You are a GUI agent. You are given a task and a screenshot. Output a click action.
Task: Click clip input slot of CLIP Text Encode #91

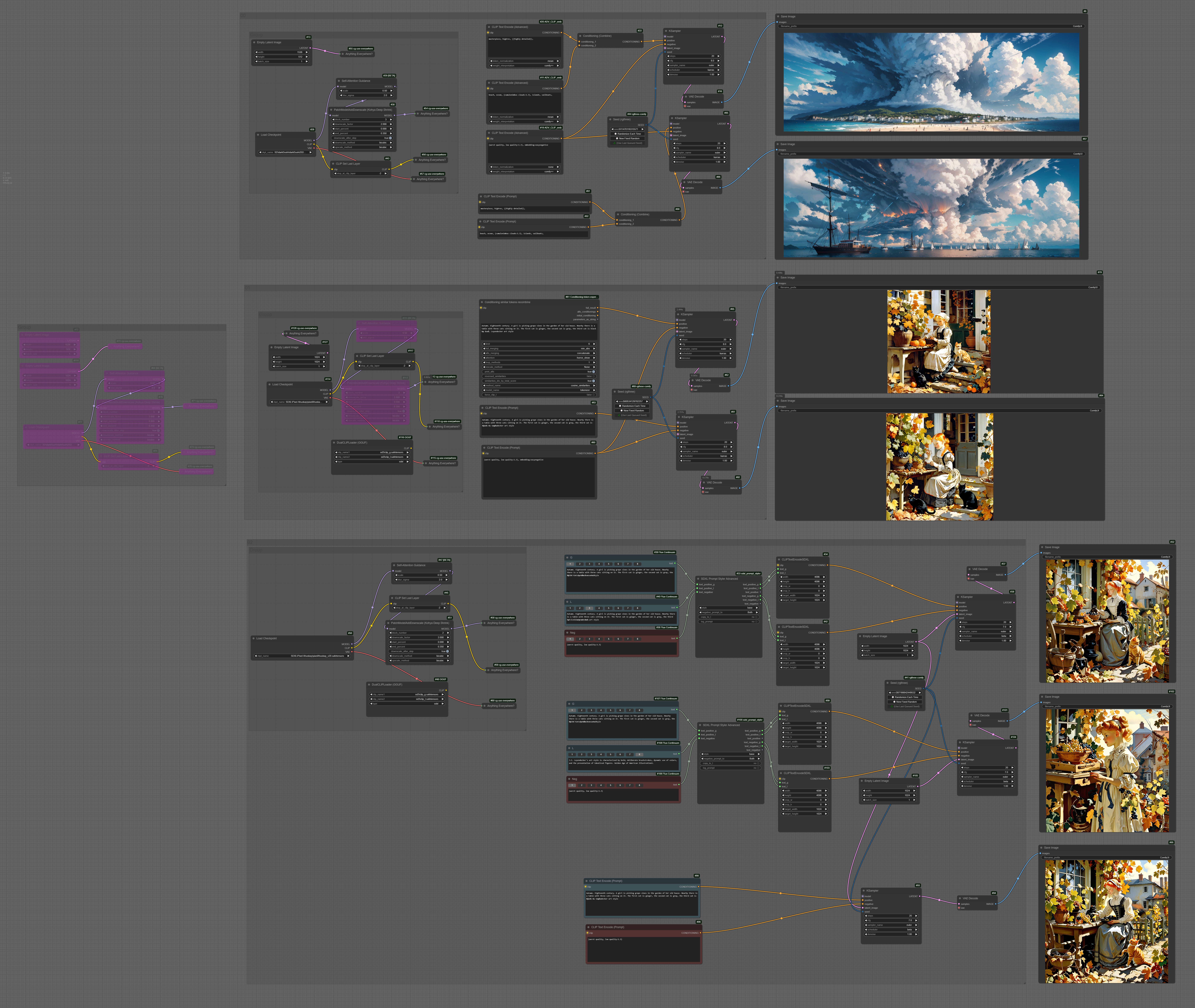[480, 202]
